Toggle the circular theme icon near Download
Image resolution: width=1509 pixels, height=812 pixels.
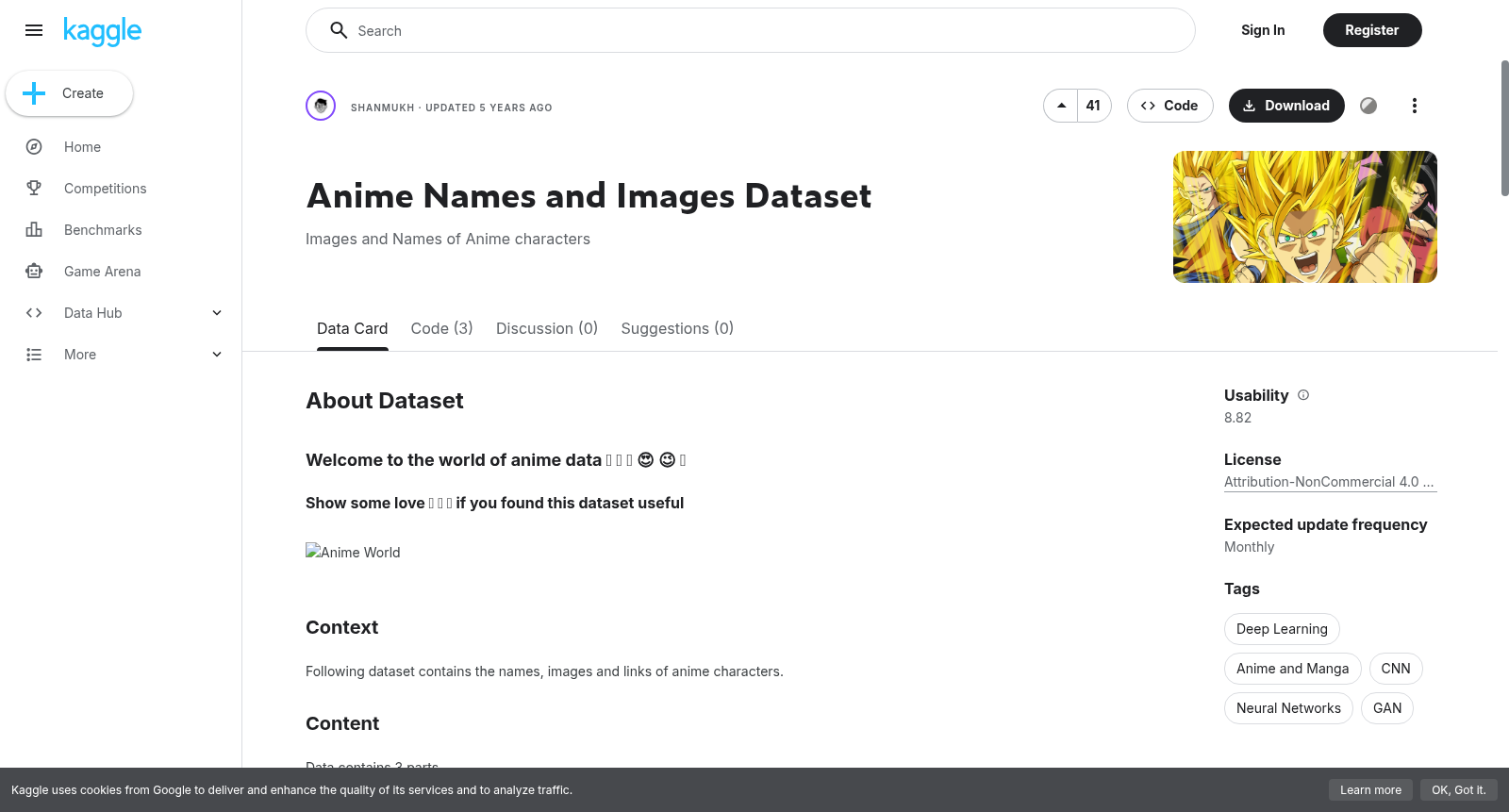point(1368,106)
